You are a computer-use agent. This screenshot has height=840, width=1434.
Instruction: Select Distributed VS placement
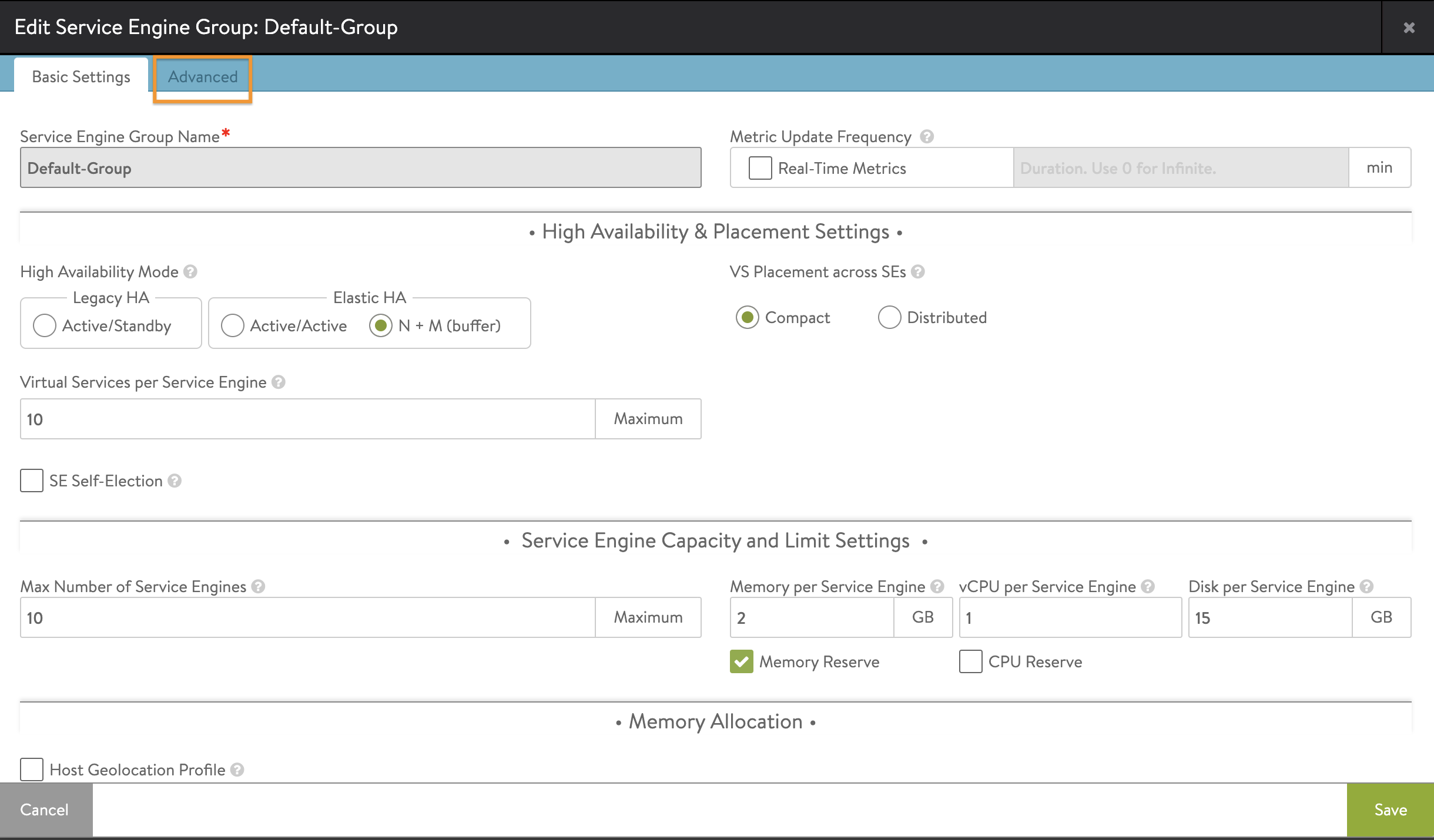coord(890,317)
